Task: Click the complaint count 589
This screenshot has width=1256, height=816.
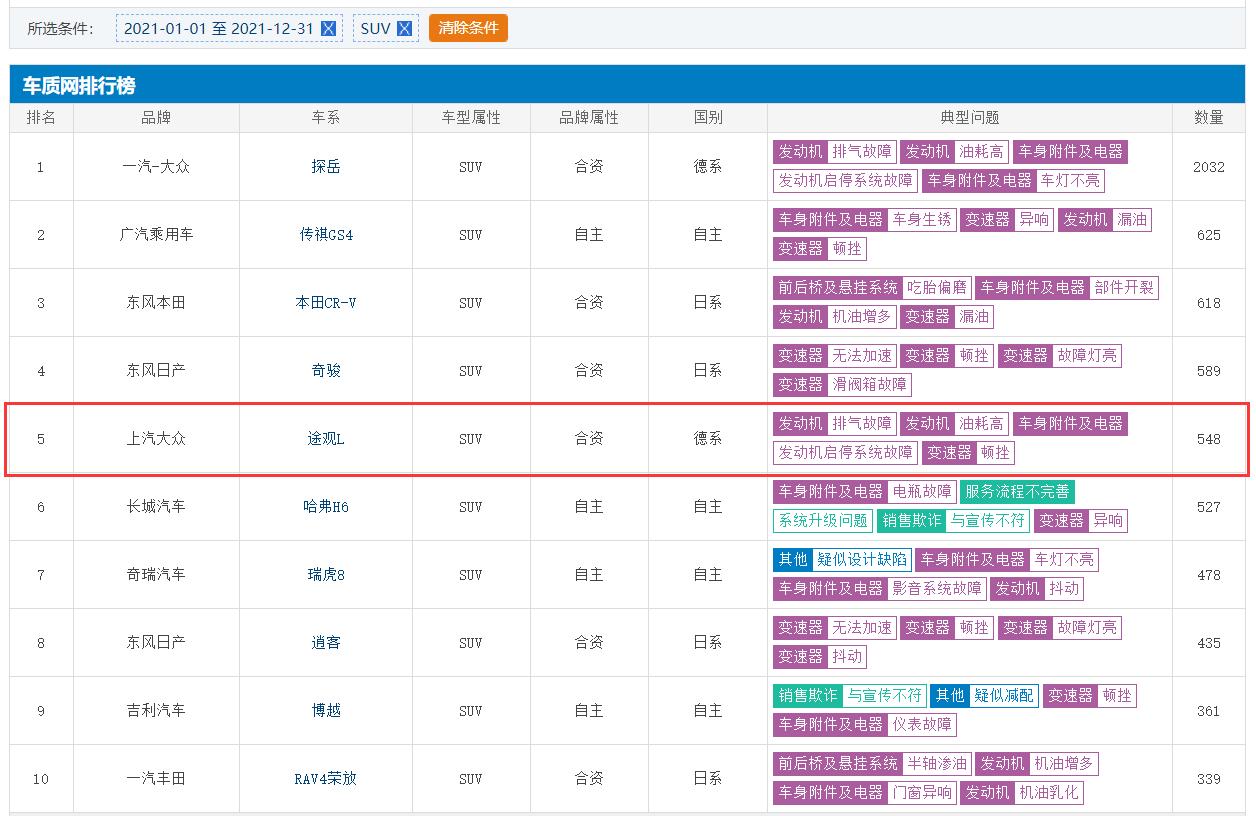Action: click(1209, 371)
